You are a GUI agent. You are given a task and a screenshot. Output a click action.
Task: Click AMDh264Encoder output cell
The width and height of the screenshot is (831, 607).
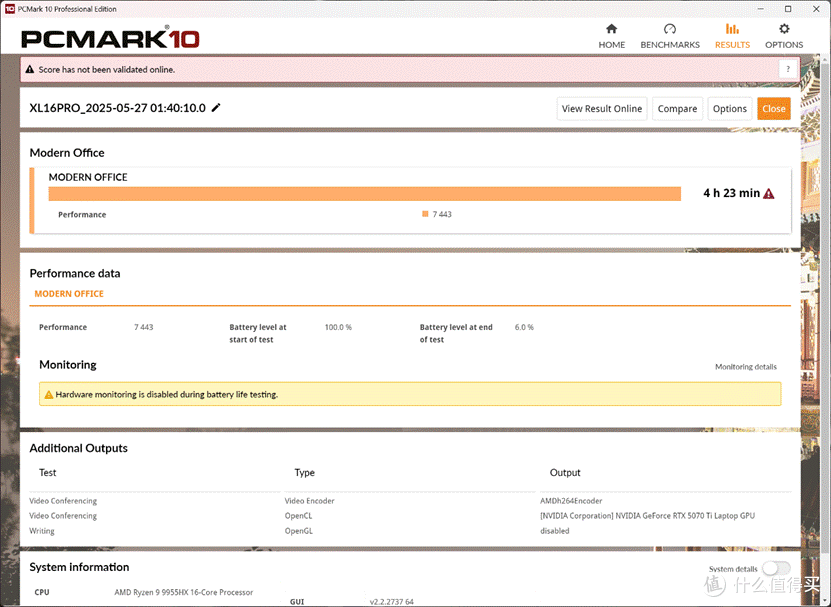pyautogui.click(x=571, y=501)
